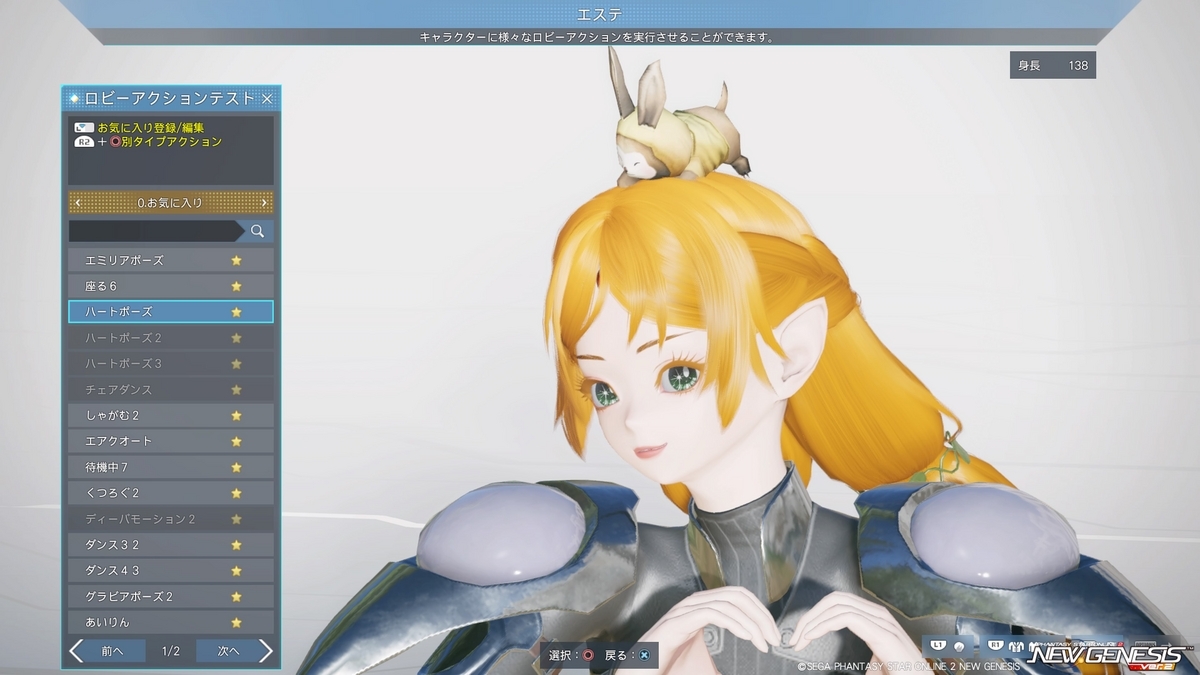Close the ロビーアクションテスト panel
The height and width of the screenshot is (675, 1200).
[x=267, y=99]
